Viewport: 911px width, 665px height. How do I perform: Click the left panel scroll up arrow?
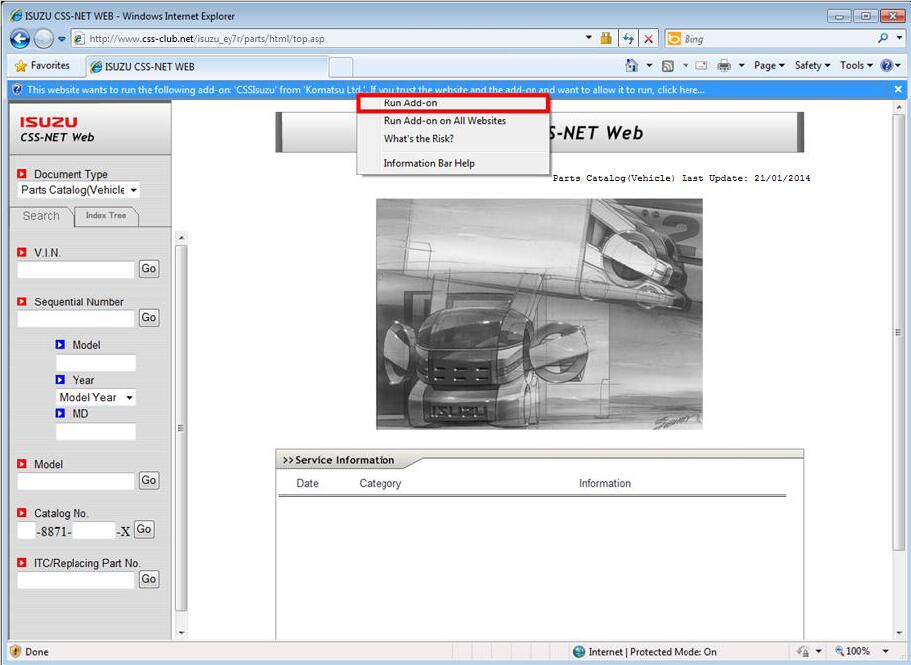(181, 238)
